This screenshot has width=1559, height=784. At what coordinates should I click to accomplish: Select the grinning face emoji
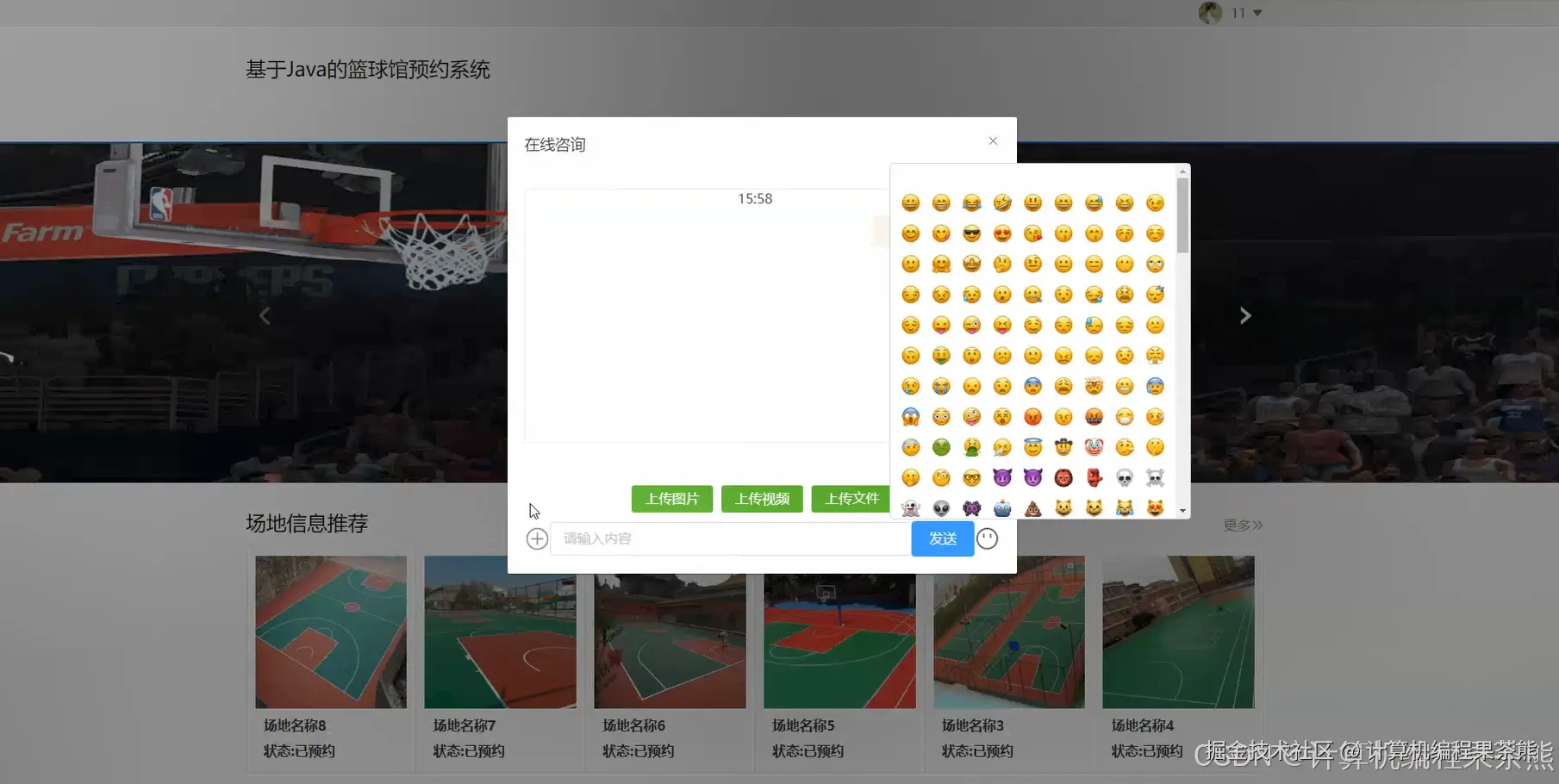(x=910, y=202)
